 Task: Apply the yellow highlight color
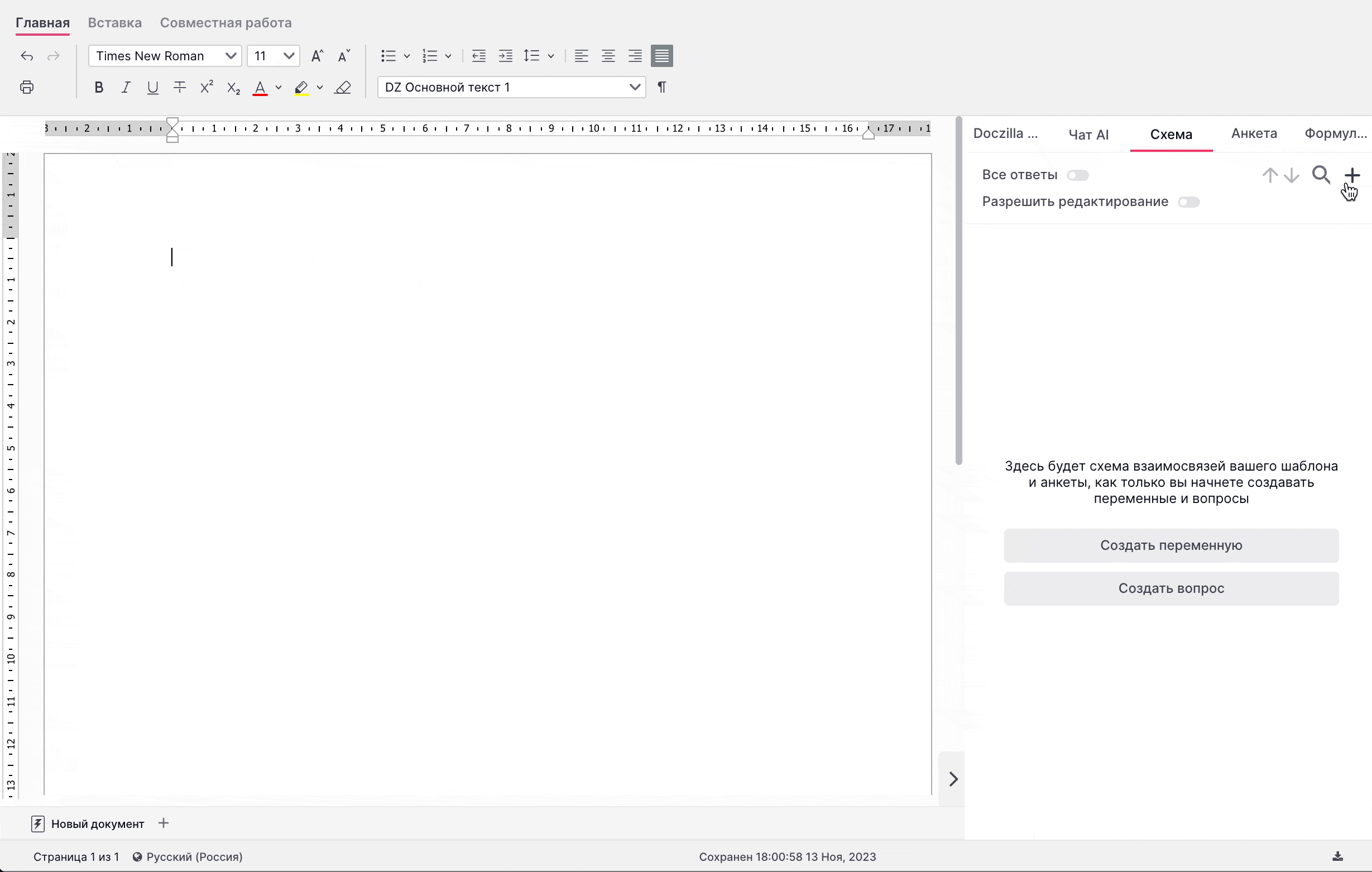tap(301, 88)
